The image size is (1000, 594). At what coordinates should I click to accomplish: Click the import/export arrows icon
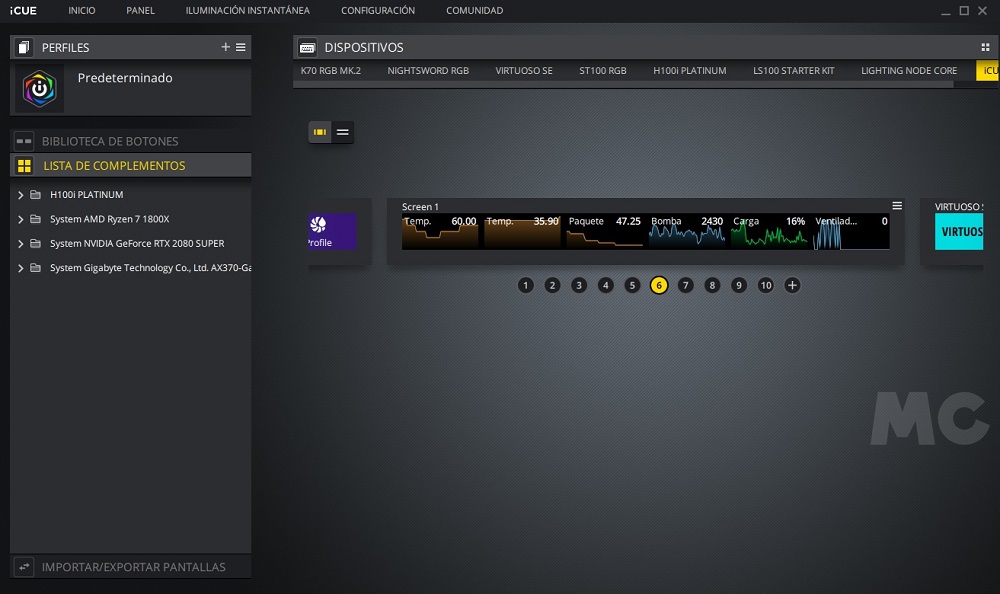tap(24, 567)
